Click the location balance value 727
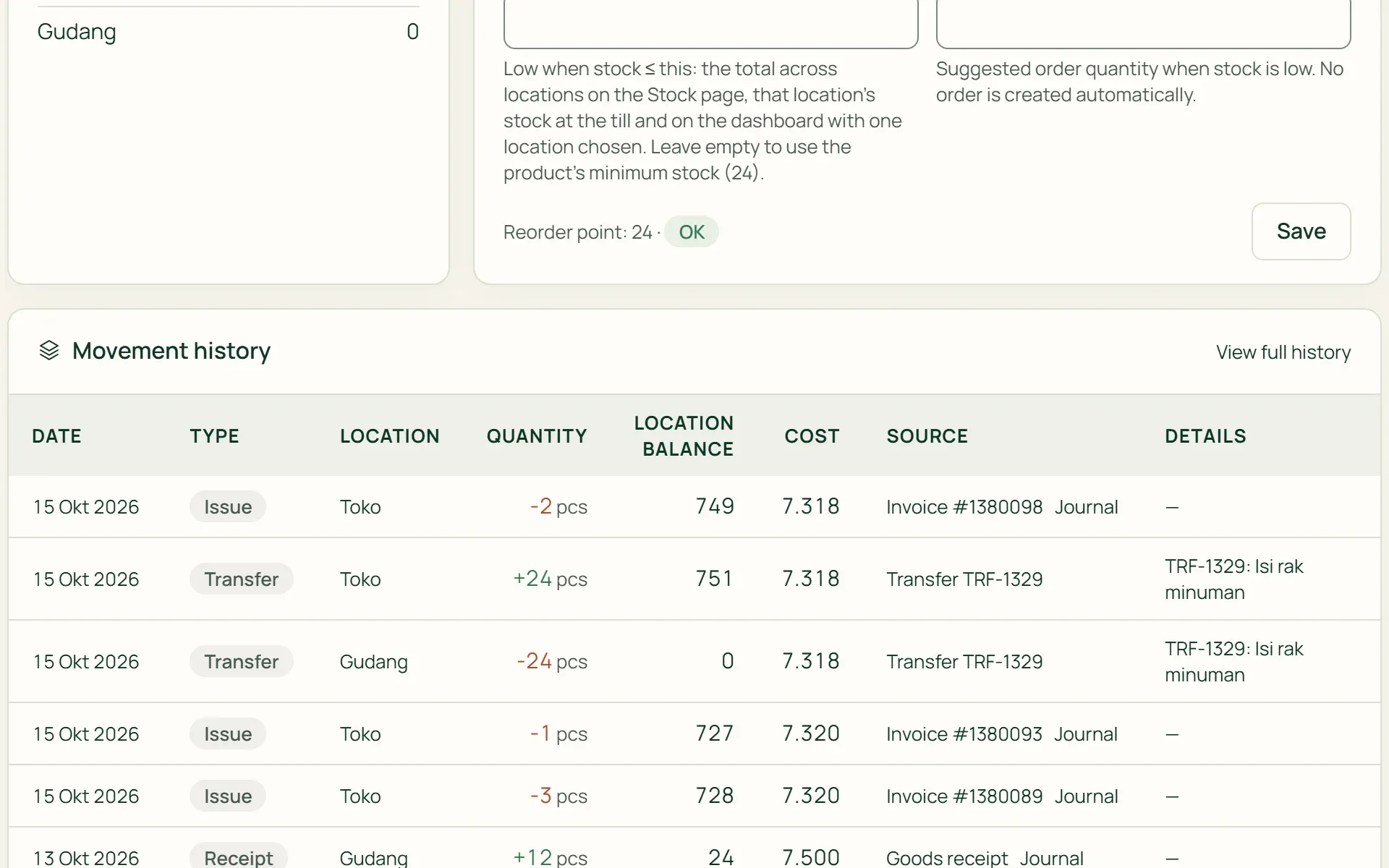Viewport: 1389px width, 868px height. pos(715,733)
